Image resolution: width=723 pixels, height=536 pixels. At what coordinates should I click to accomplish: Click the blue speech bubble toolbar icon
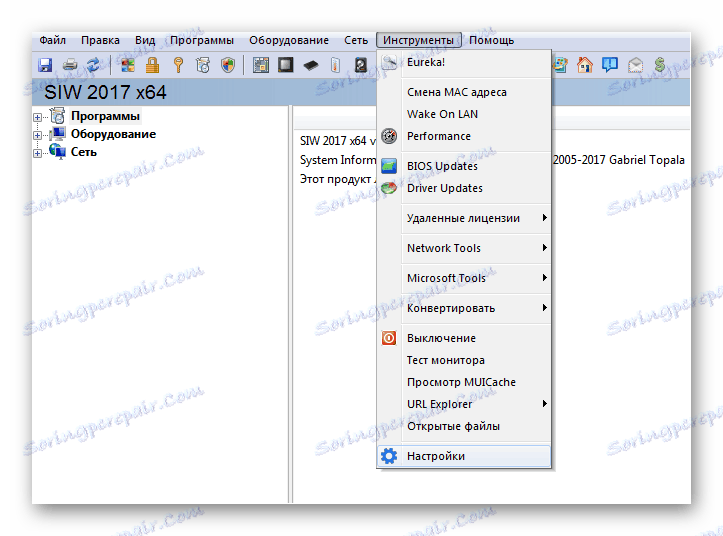[x=610, y=65]
